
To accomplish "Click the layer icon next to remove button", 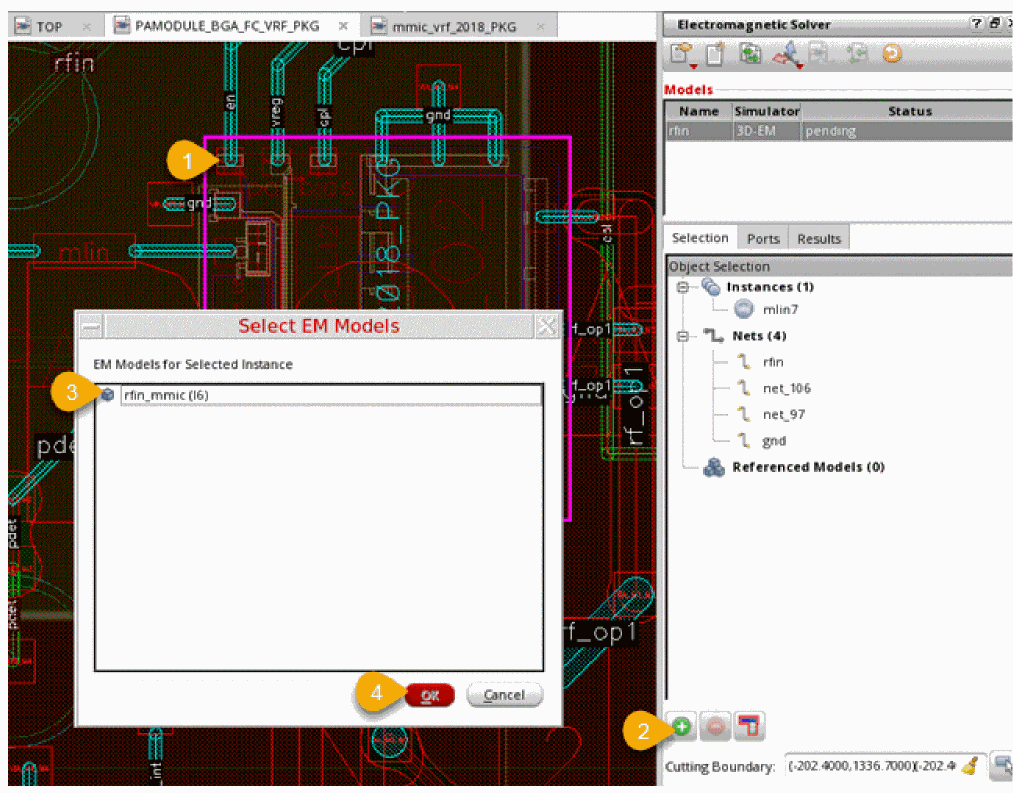I will tap(748, 727).
